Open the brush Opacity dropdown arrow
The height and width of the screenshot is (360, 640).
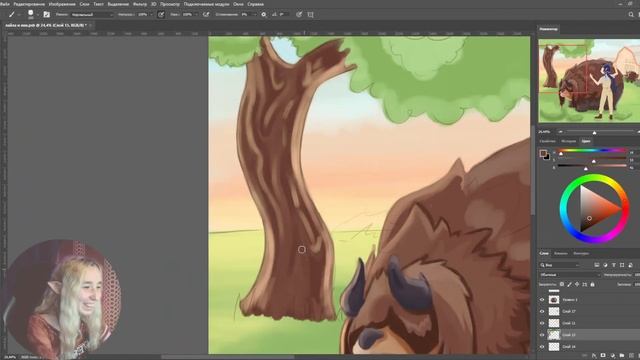tap(151, 15)
